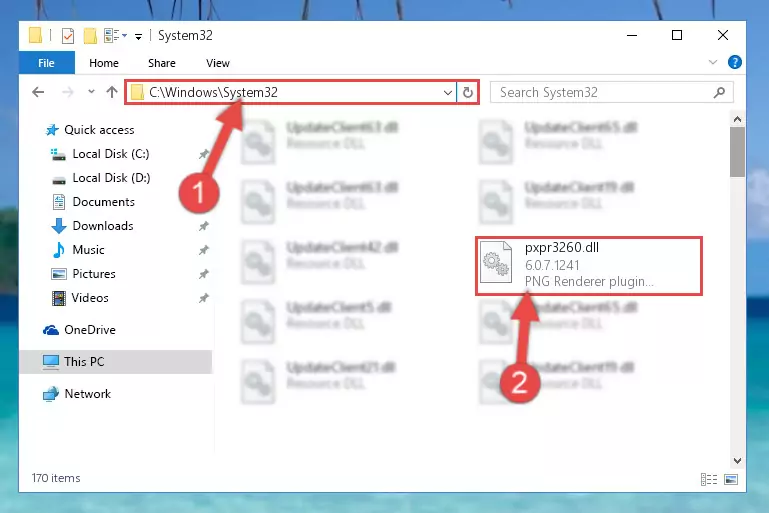Click the OneDrive cloud icon
769x513 pixels.
pos(51,330)
